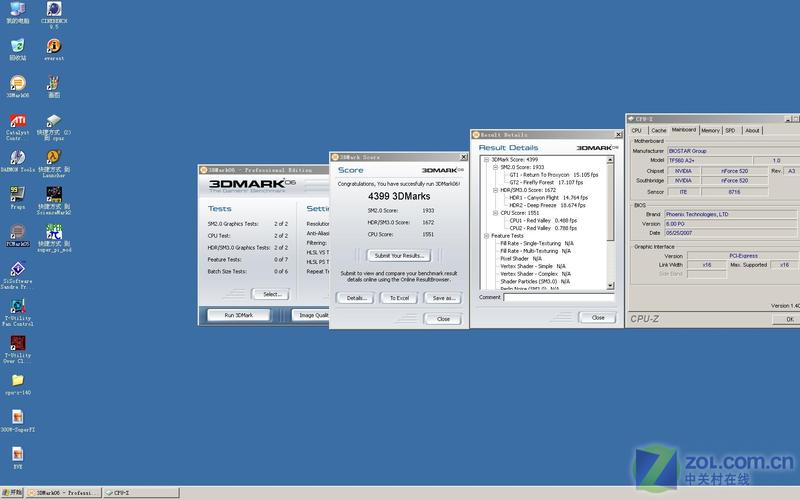Select the GT1 - Return To Proxycon row
Viewport: 800px width, 500px height.
[x=554, y=175]
